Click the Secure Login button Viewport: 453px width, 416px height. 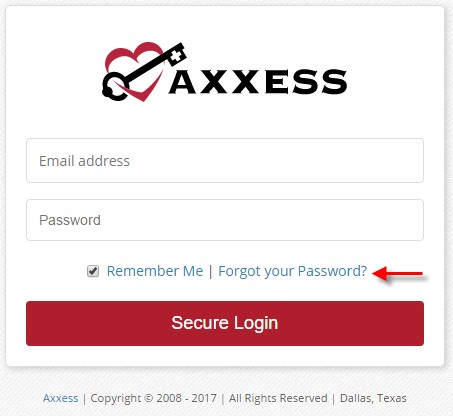click(225, 323)
